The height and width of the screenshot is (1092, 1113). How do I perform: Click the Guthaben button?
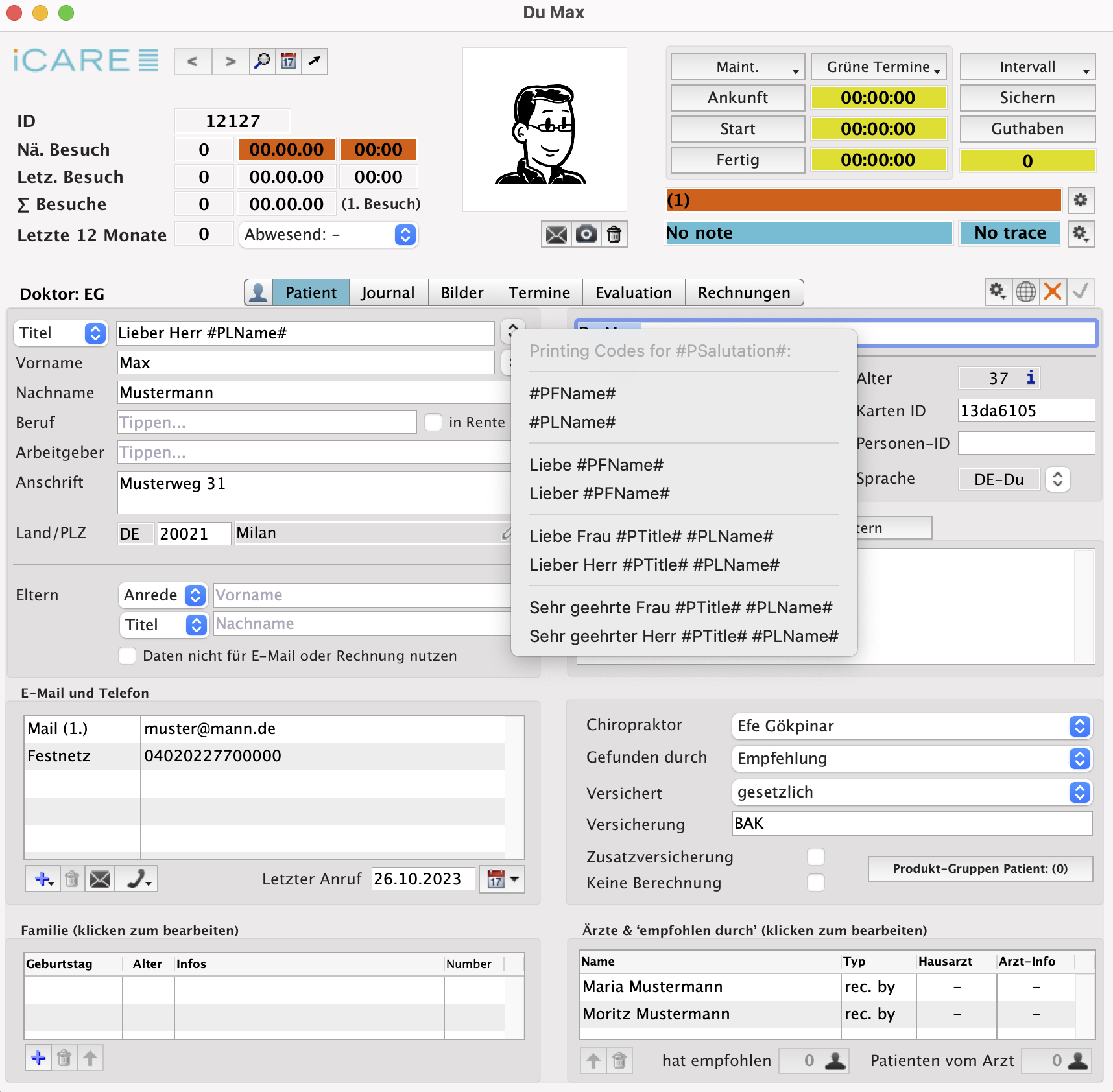click(x=1027, y=129)
